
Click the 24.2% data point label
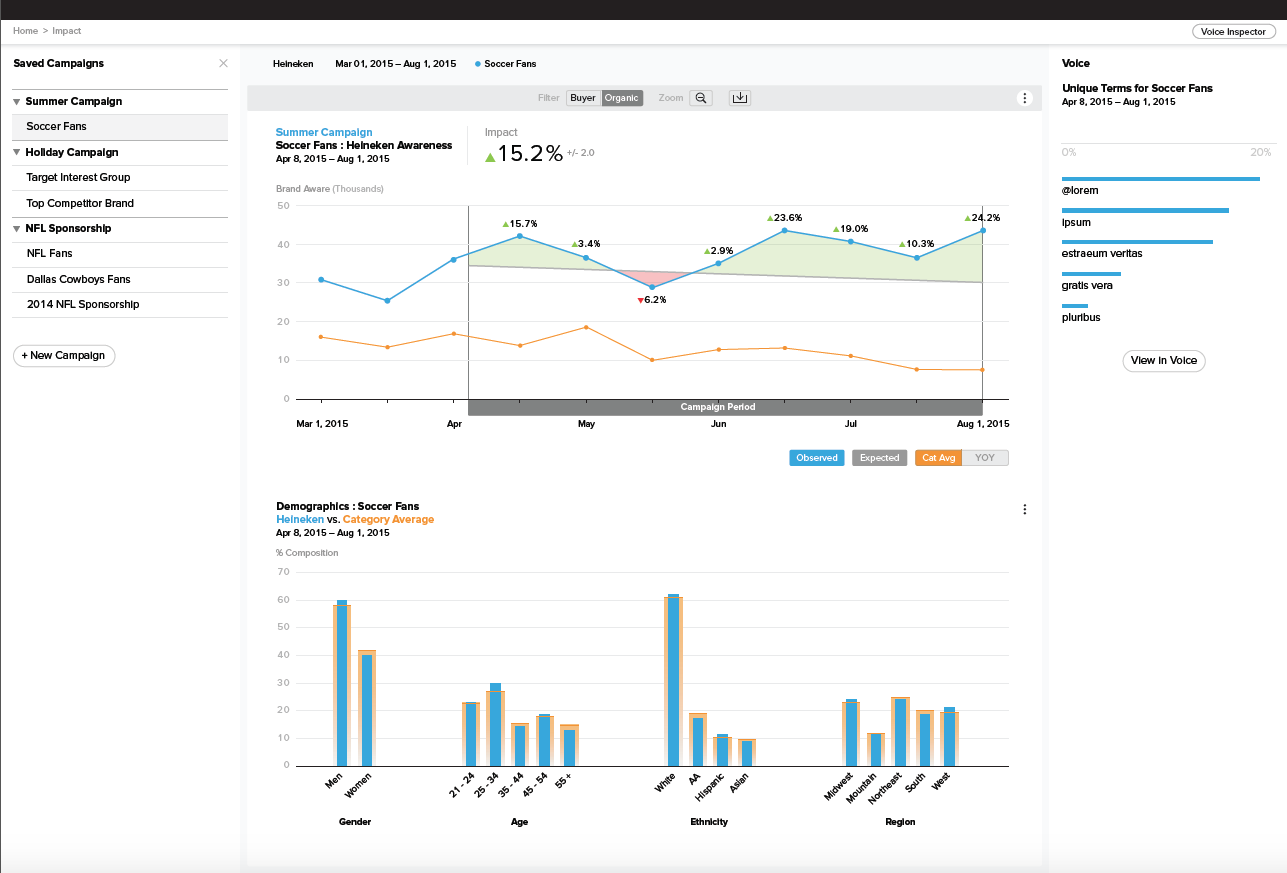982,218
